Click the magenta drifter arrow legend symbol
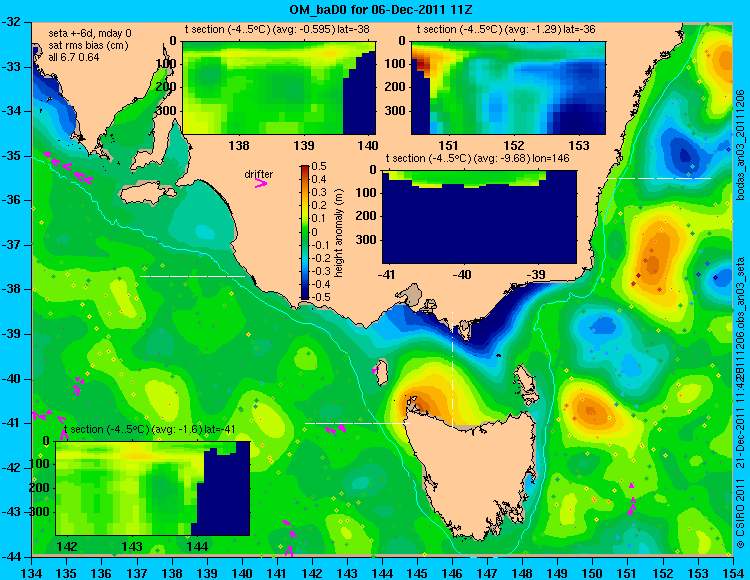The height and width of the screenshot is (580, 750). point(261,184)
